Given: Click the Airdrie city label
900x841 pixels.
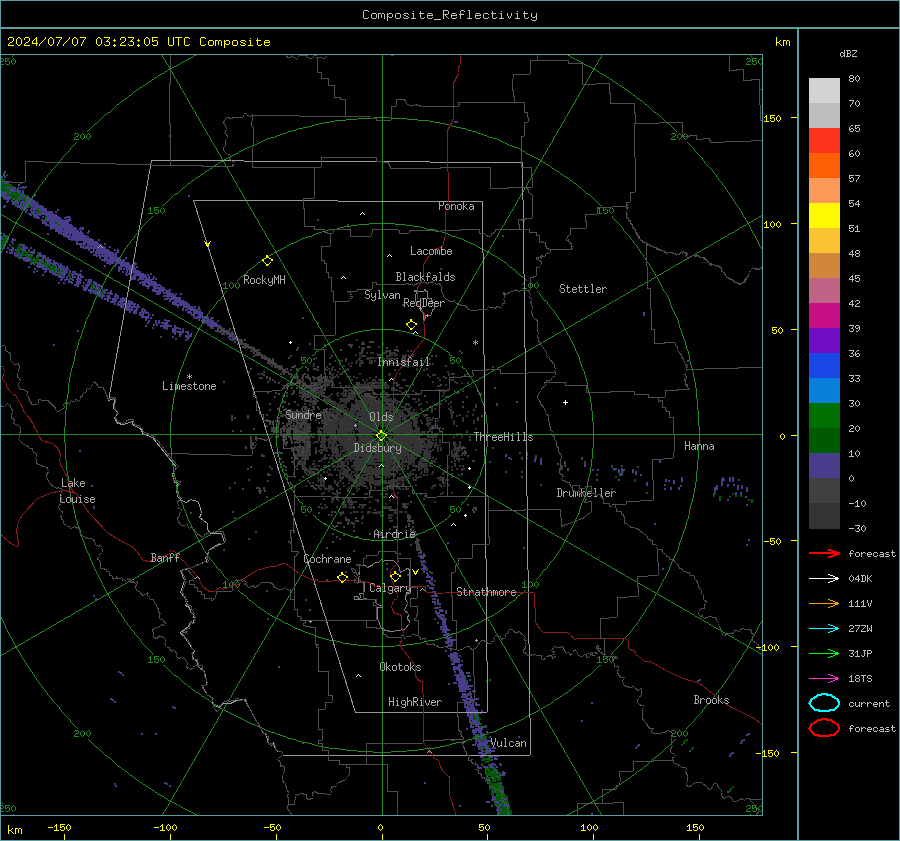Looking at the screenshot, I should click(394, 534).
